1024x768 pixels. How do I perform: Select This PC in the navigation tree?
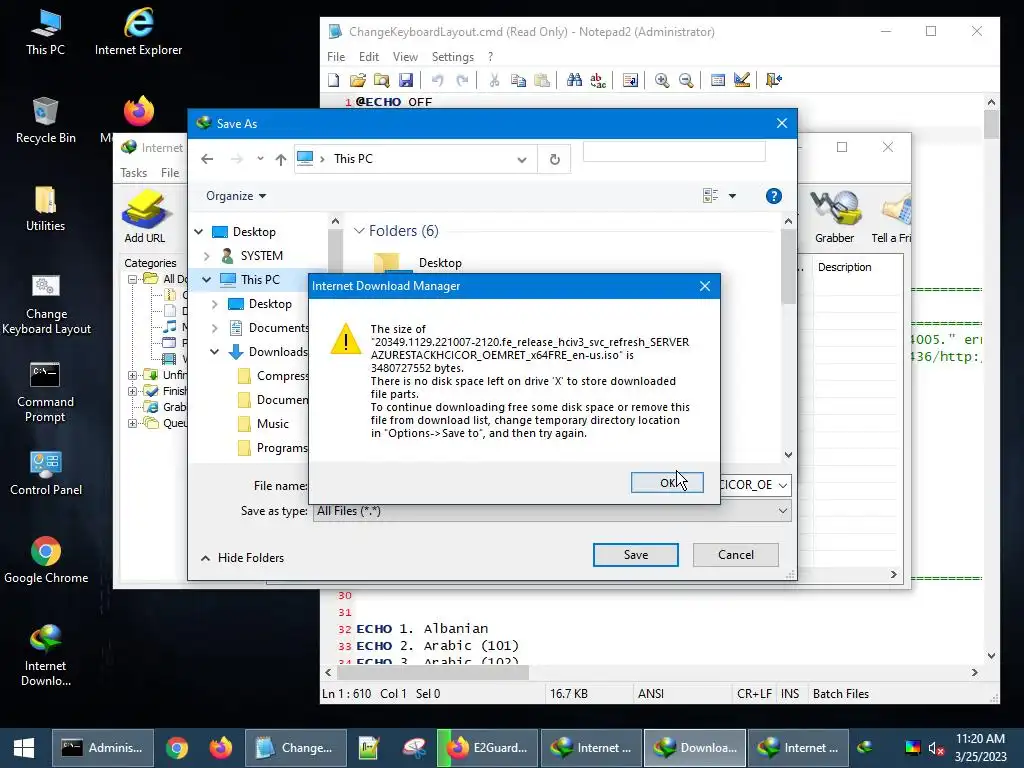(259, 280)
